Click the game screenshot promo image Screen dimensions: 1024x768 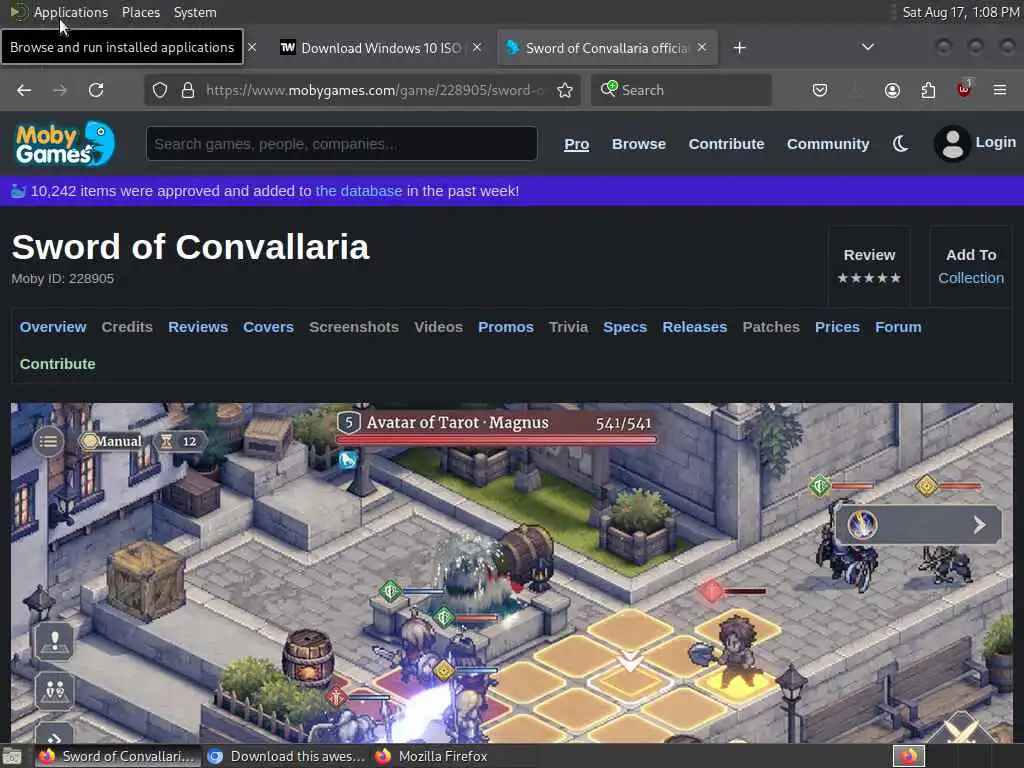point(512,573)
